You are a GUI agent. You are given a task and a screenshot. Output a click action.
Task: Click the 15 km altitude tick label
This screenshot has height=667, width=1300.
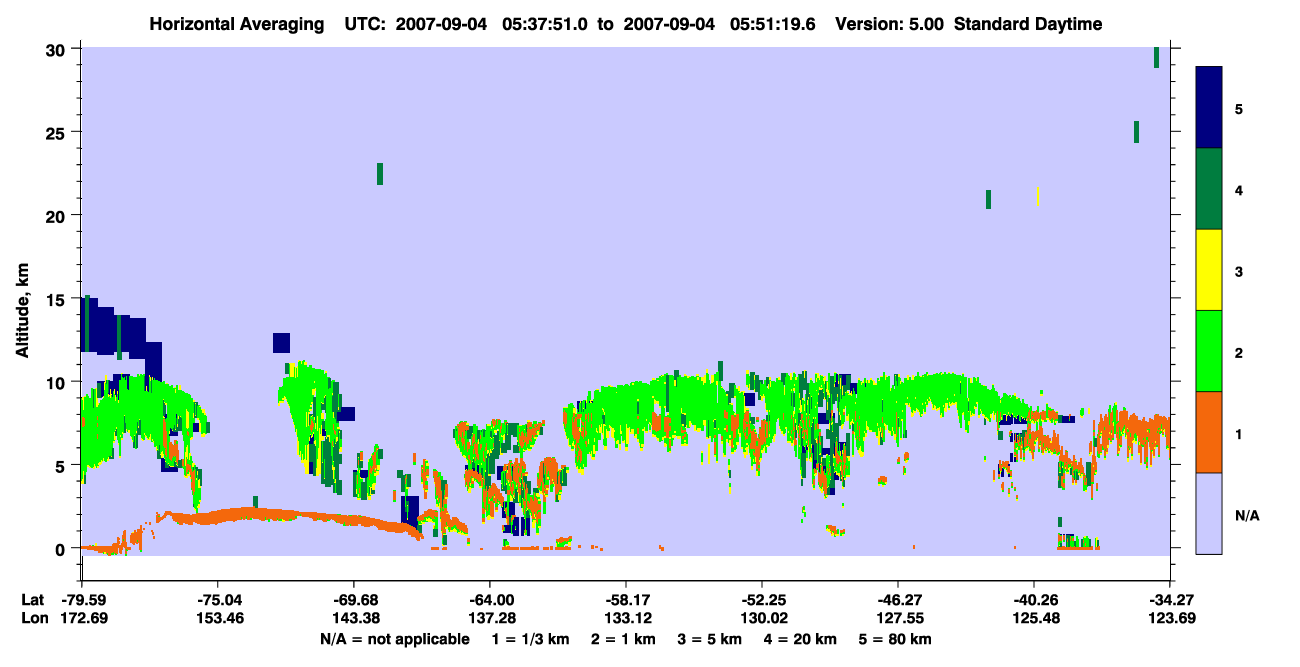(x=58, y=299)
